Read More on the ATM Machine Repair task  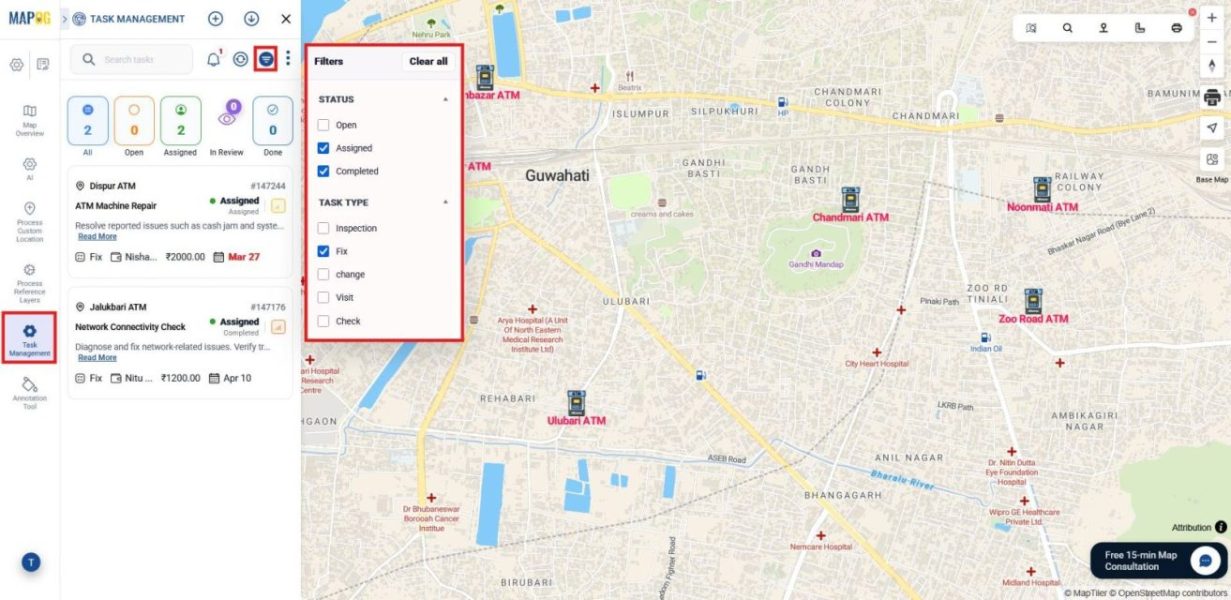pos(96,236)
